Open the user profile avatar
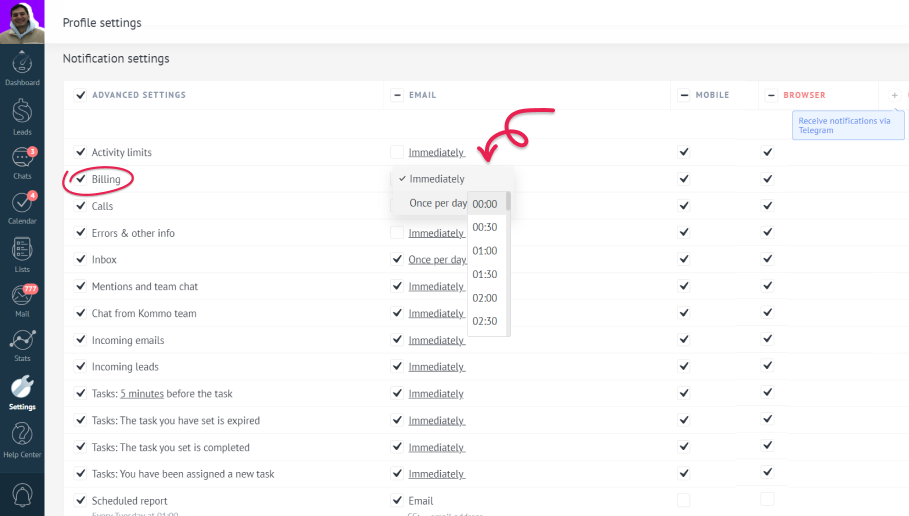Image resolution: width=909 pixels, height=516 pixels. [22, 21]
